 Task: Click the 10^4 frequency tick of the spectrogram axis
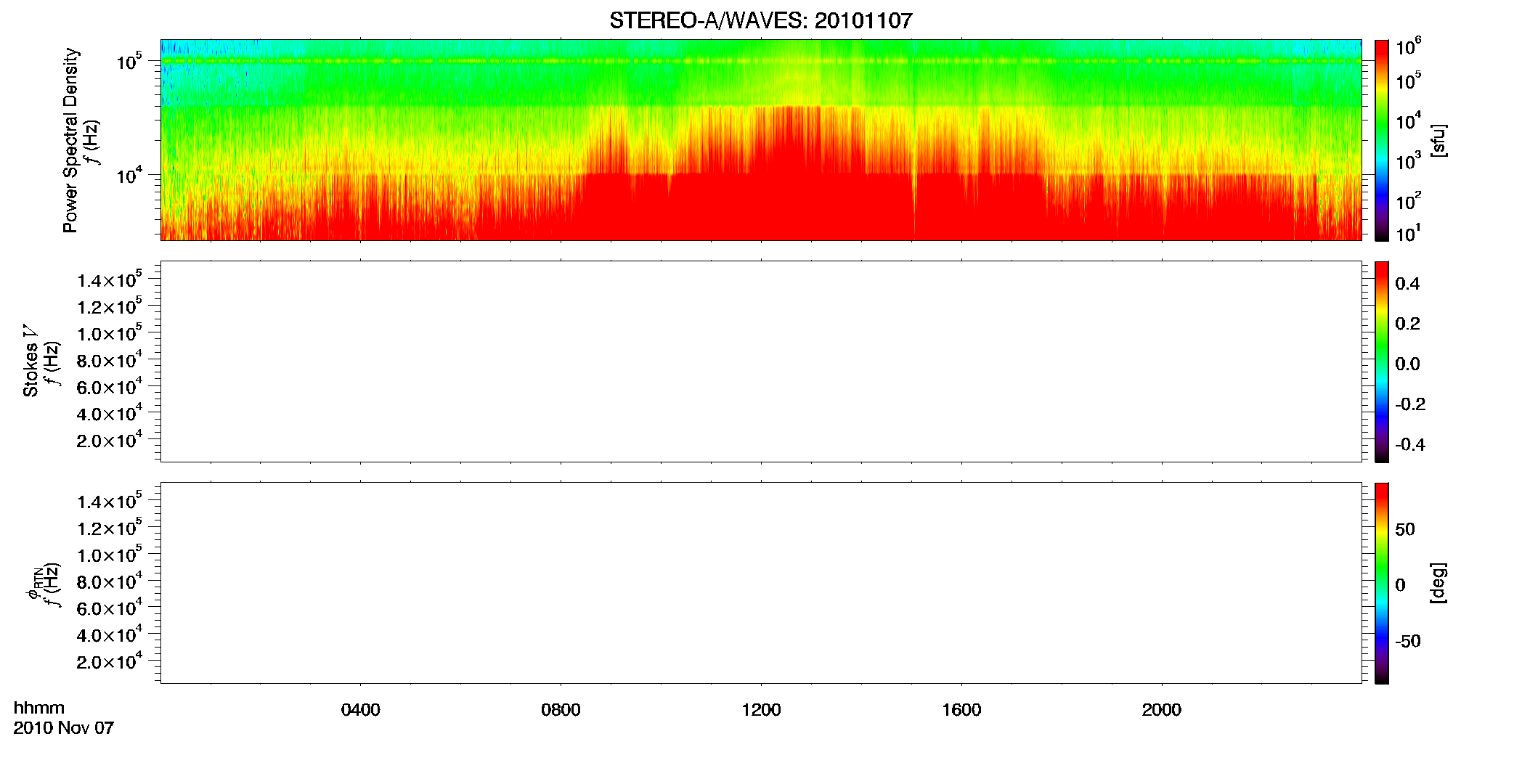129,176
